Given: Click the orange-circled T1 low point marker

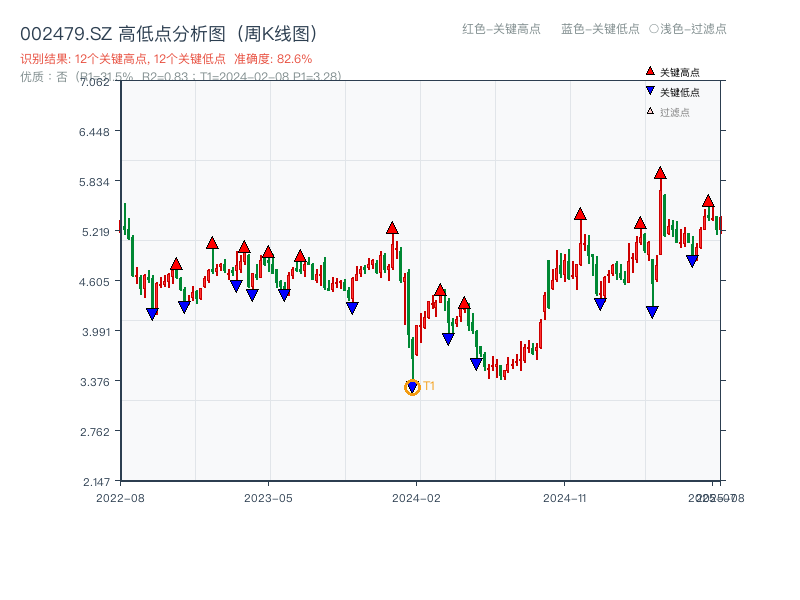Looking at the screenshot, I should coord(412,388).
